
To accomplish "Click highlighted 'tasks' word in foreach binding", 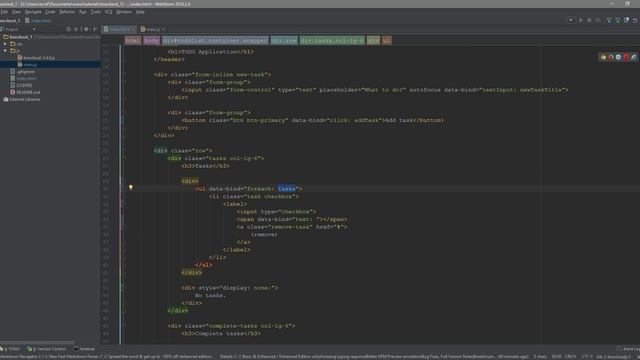I will pyautogui.click(x=287, y=189).
